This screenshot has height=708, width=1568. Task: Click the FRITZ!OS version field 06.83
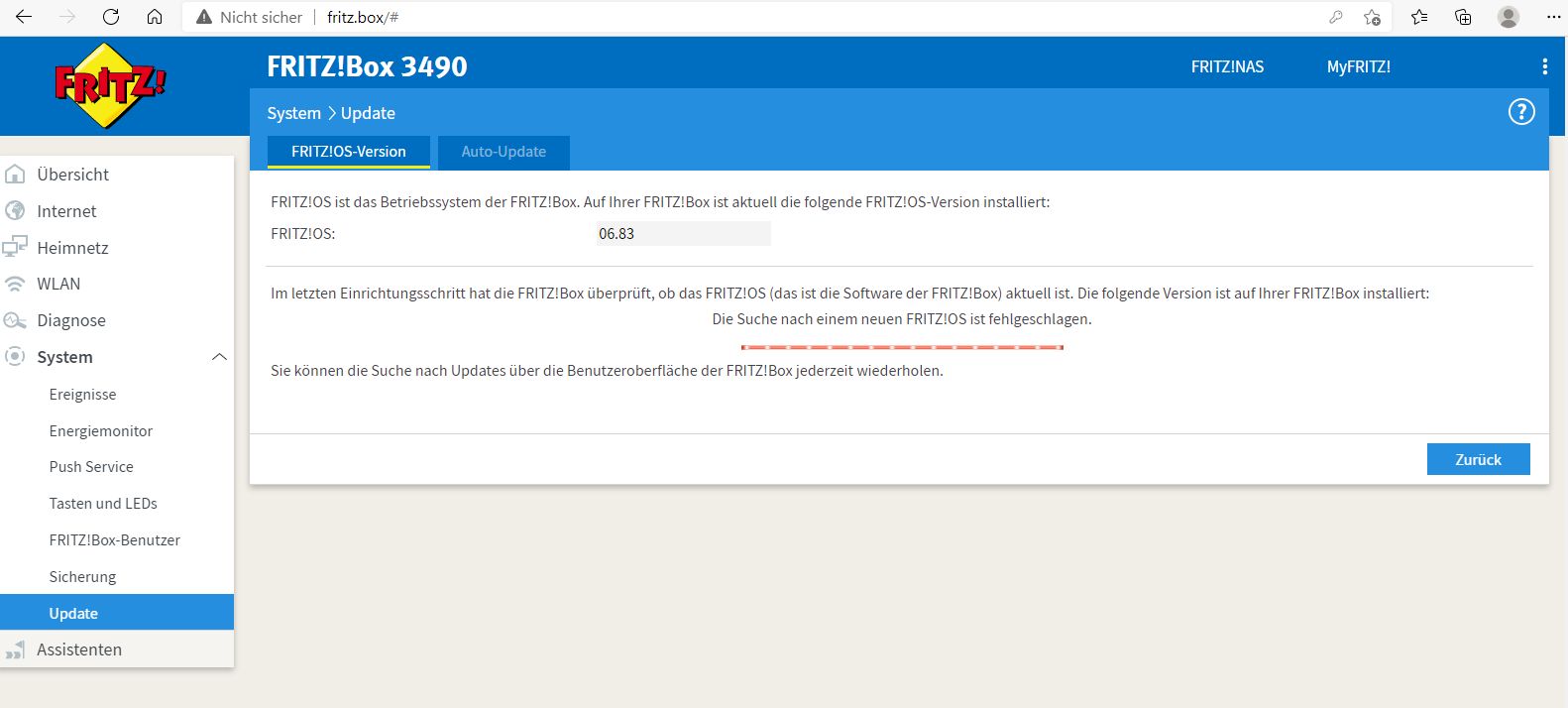pyautogui.click(x=683, y=234)
